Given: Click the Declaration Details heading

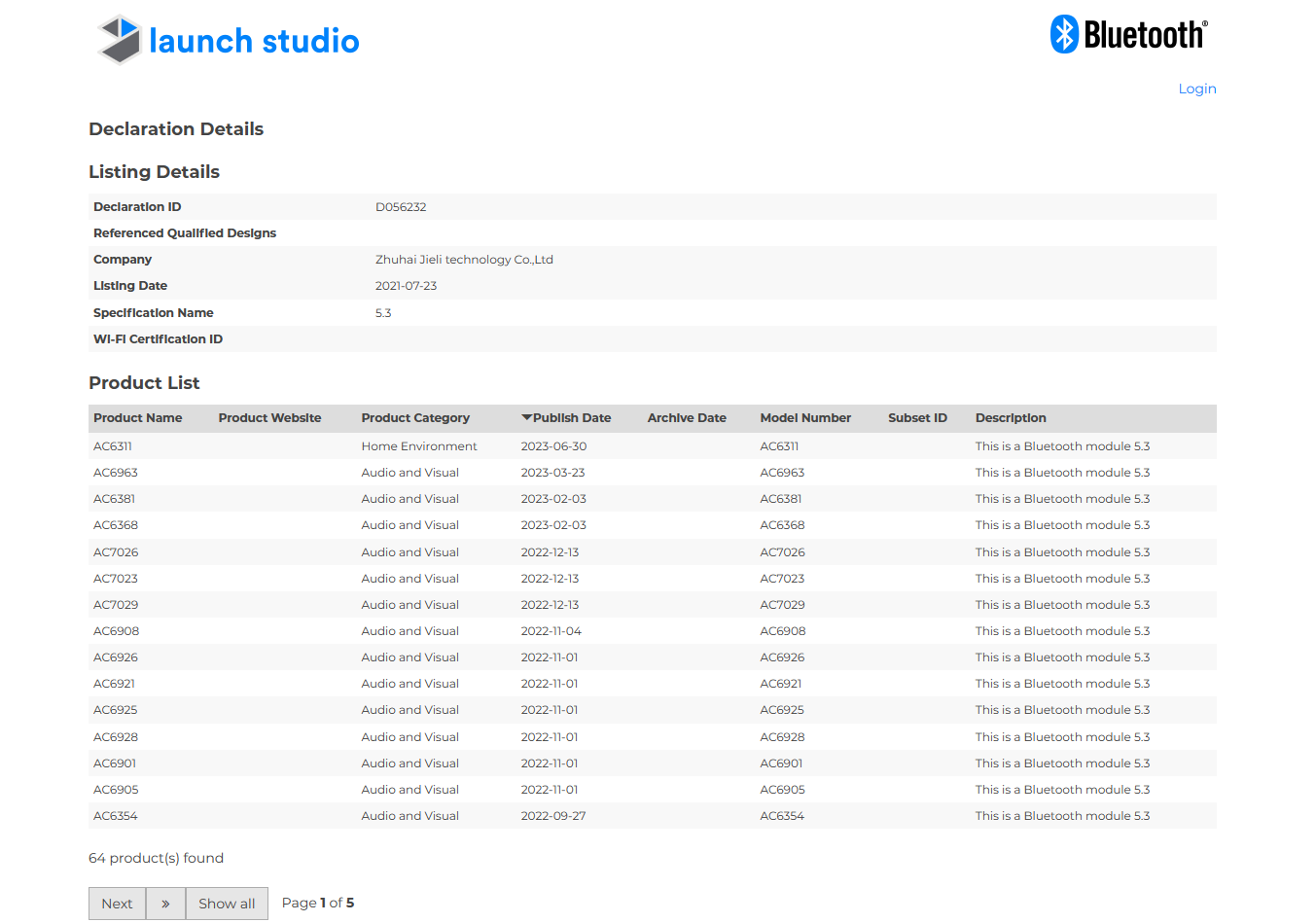Looking at the screenshot, I should point(176,129).
